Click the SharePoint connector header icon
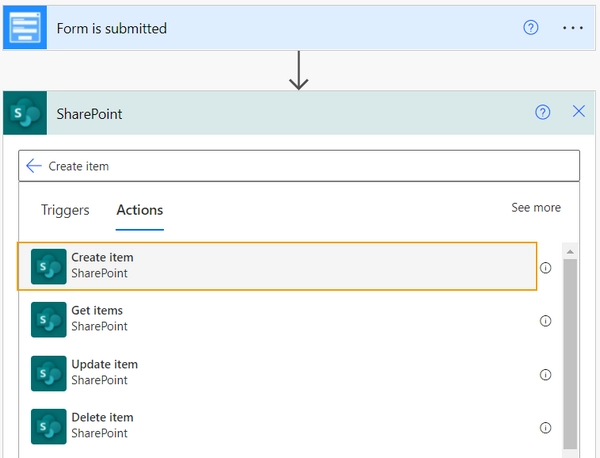Viewport: 600px width, 458px height. (25, 113)
